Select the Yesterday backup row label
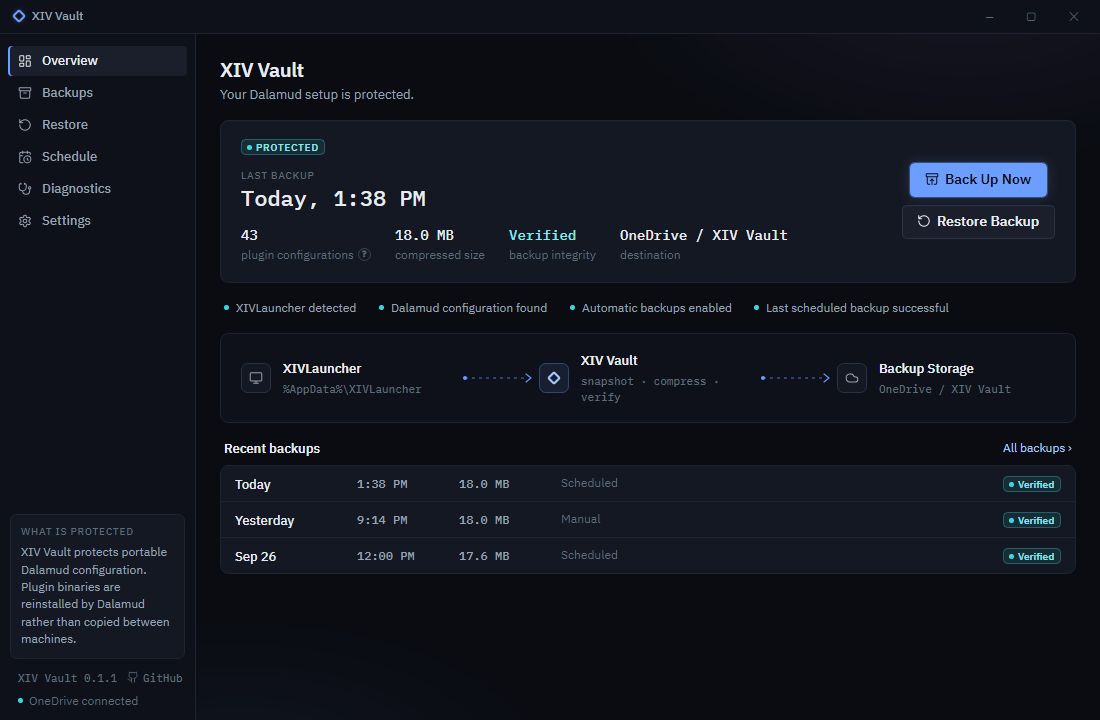Screen dimensions: 1100x720 [x=264, y=521]
